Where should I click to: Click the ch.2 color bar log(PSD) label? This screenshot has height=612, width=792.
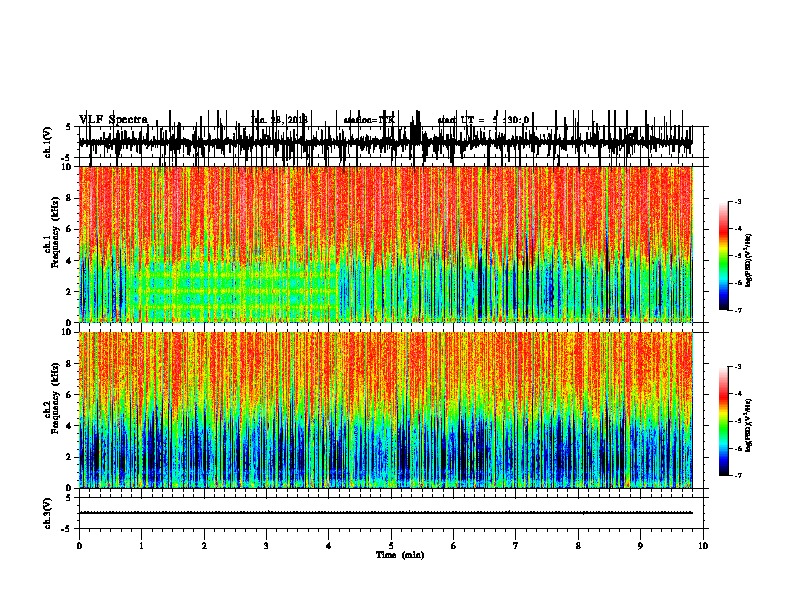point(749,425)
